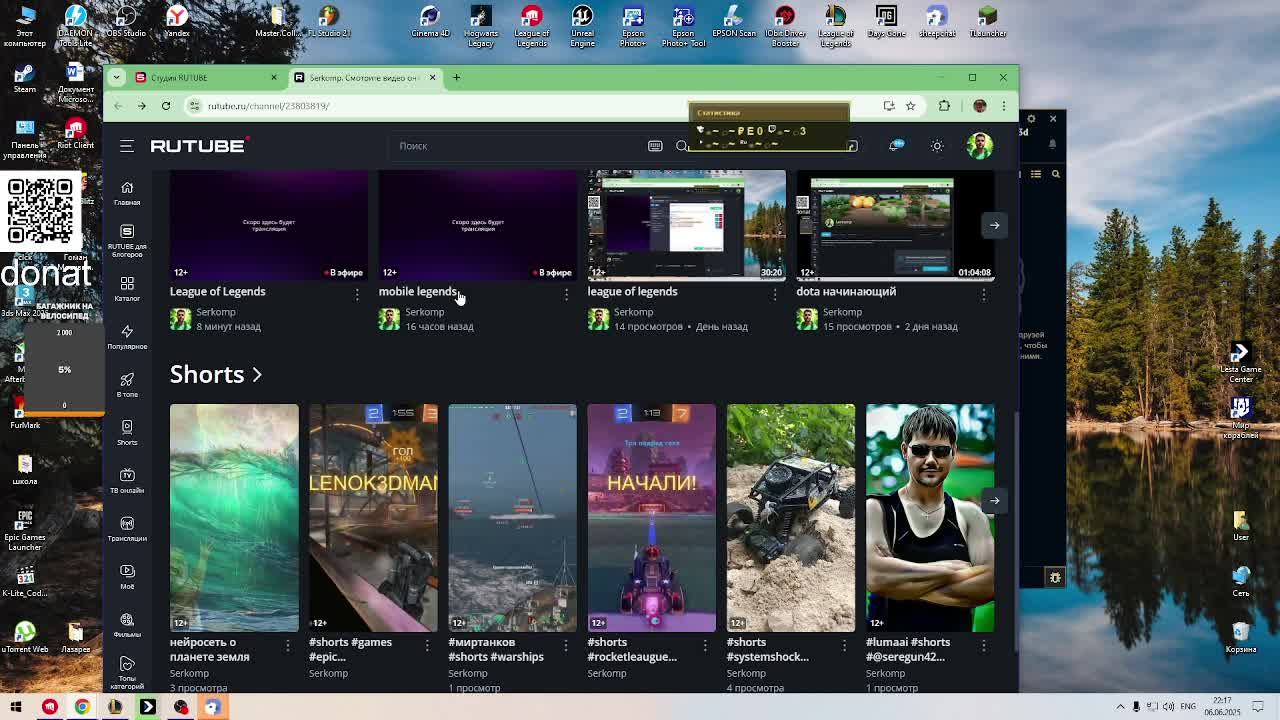Click the search magnifier icon
1280x720 pixels.
pyautogui.click(x=682, y=146)
